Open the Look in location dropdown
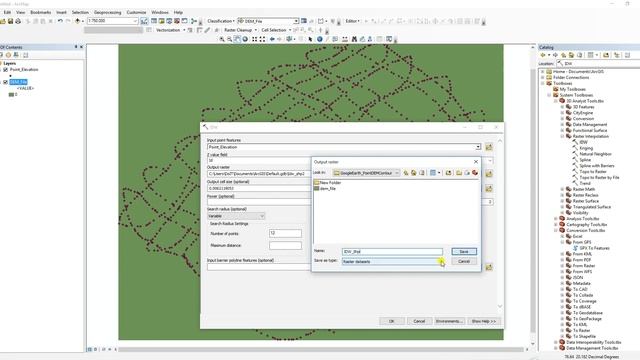Viewport: 640px width, 360px height. (397, 173)
